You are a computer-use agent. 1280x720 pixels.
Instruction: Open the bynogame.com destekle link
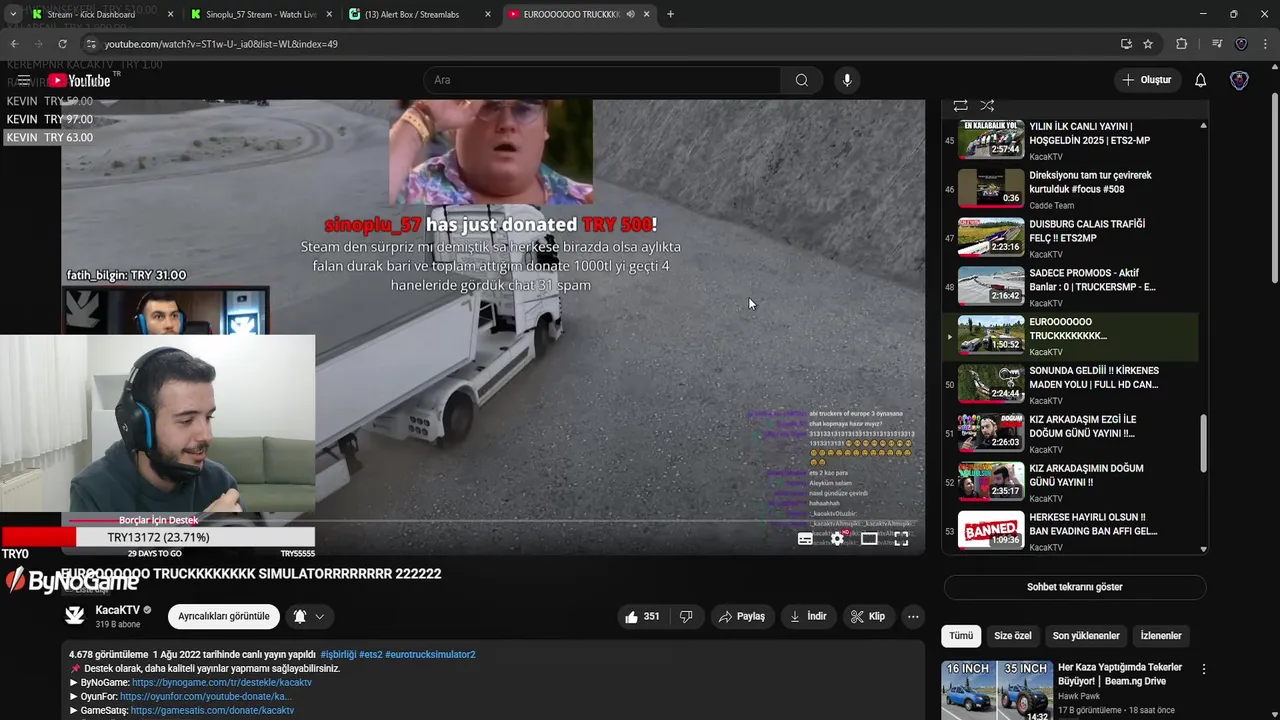tap(222, 683)
